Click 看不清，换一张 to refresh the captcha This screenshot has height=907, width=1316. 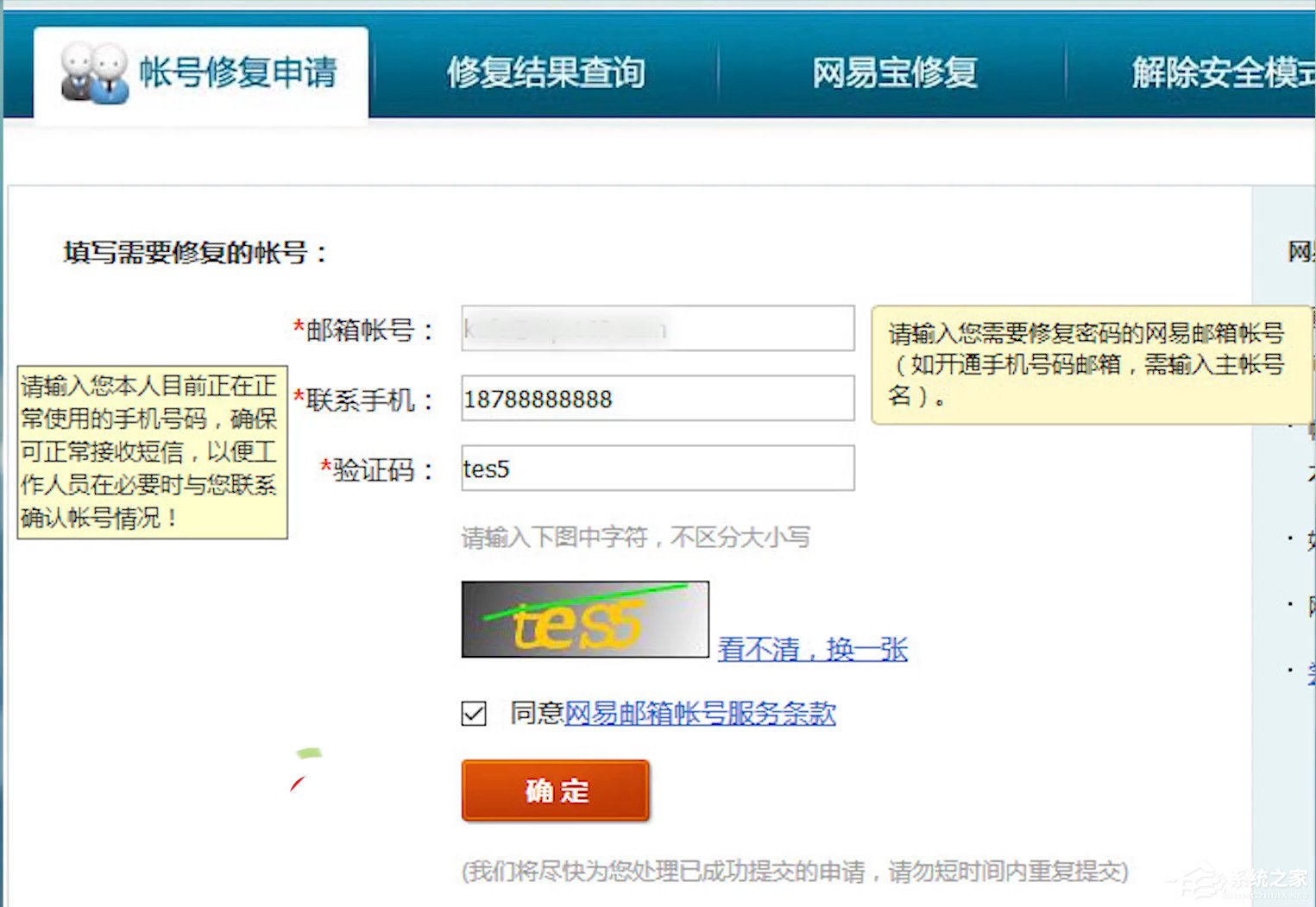click(813, 650)
